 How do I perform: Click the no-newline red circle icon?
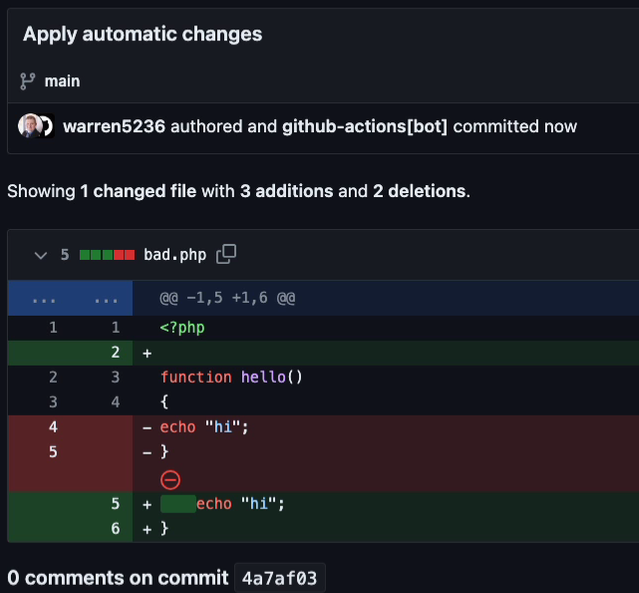[170, 480]
